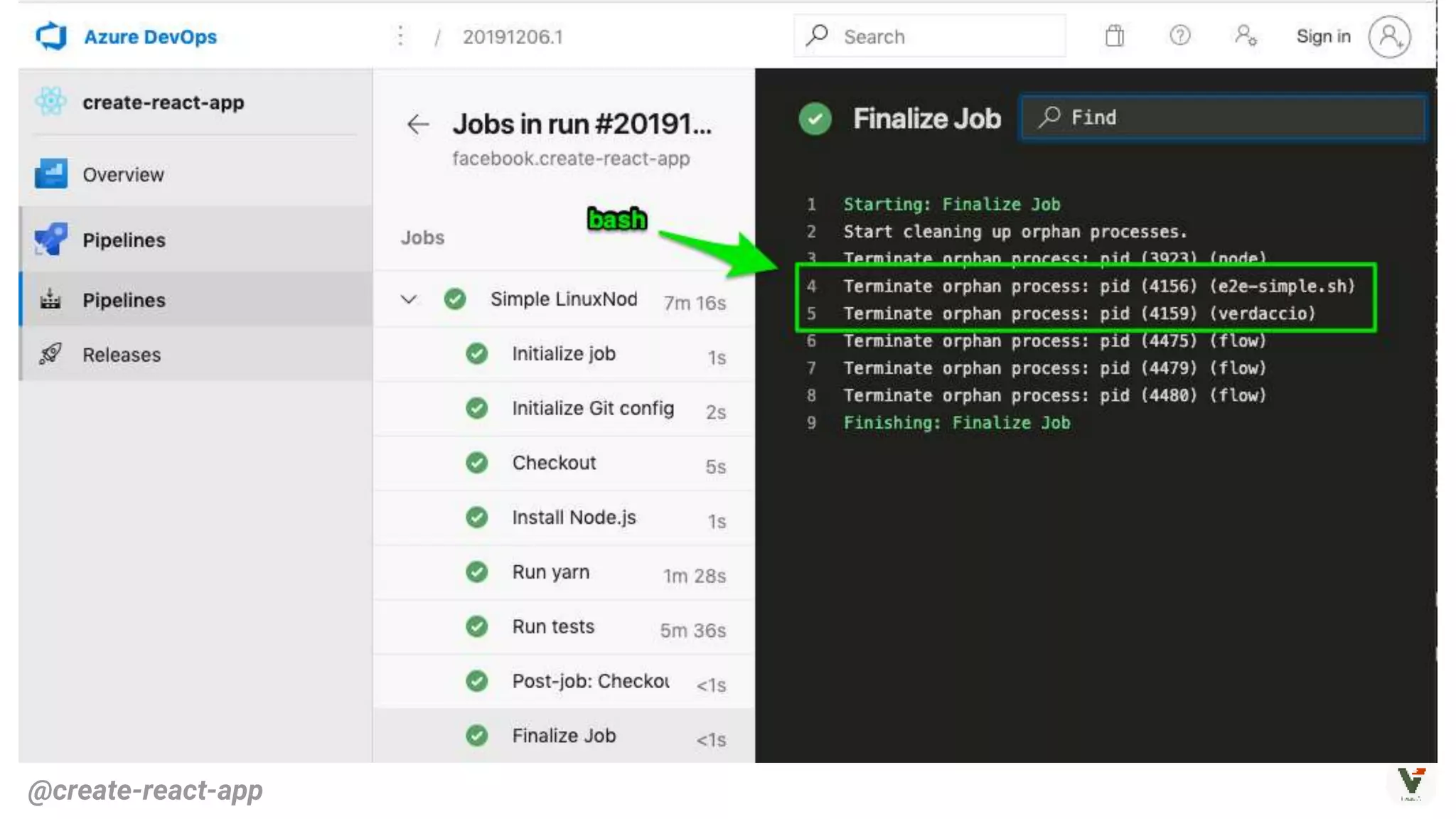
Task: Click the Checkout step status icon
Action: tap(476, 463)
